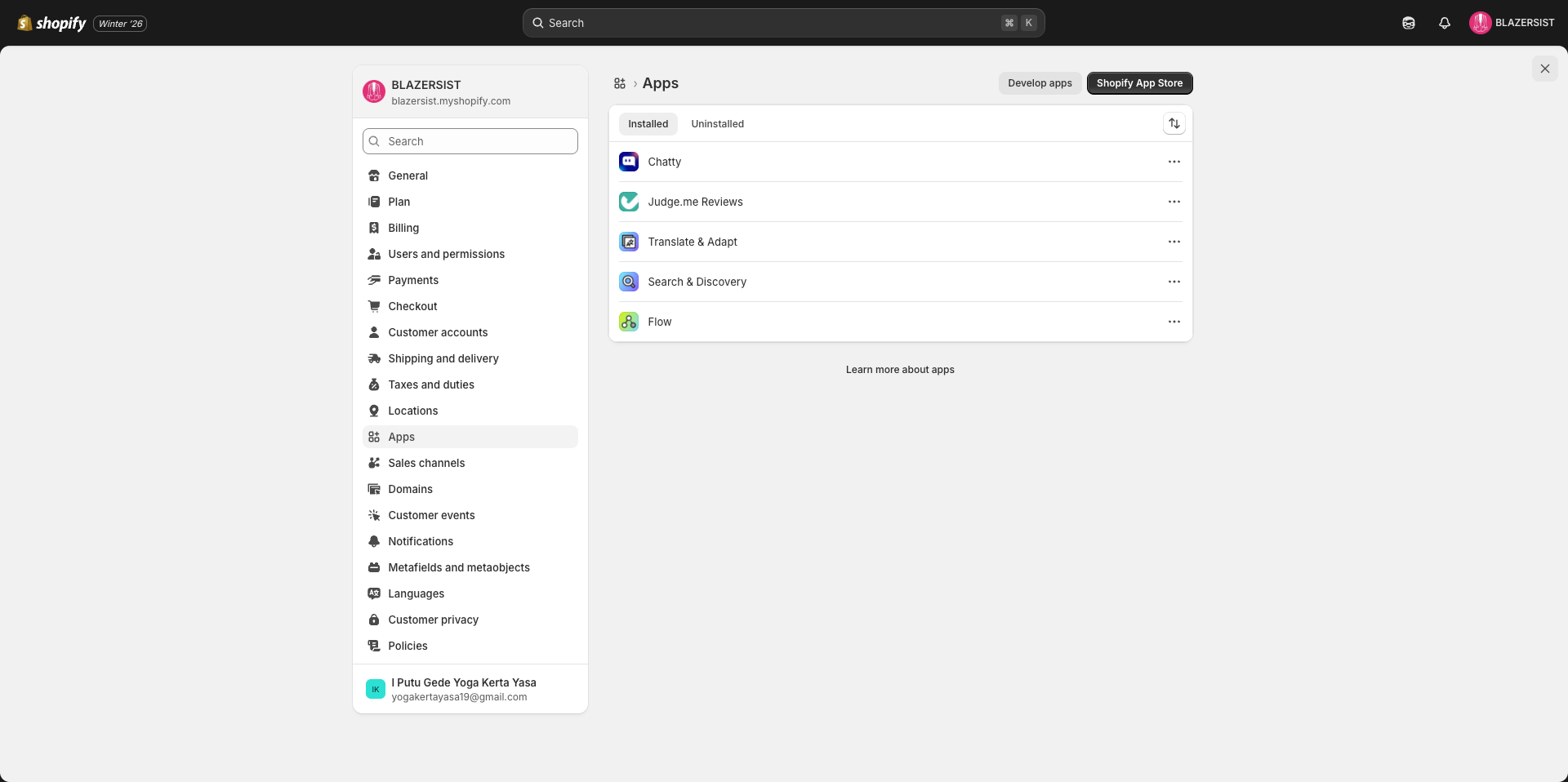
Task: Select the Installed tab
Action: (x=648, y=124)
